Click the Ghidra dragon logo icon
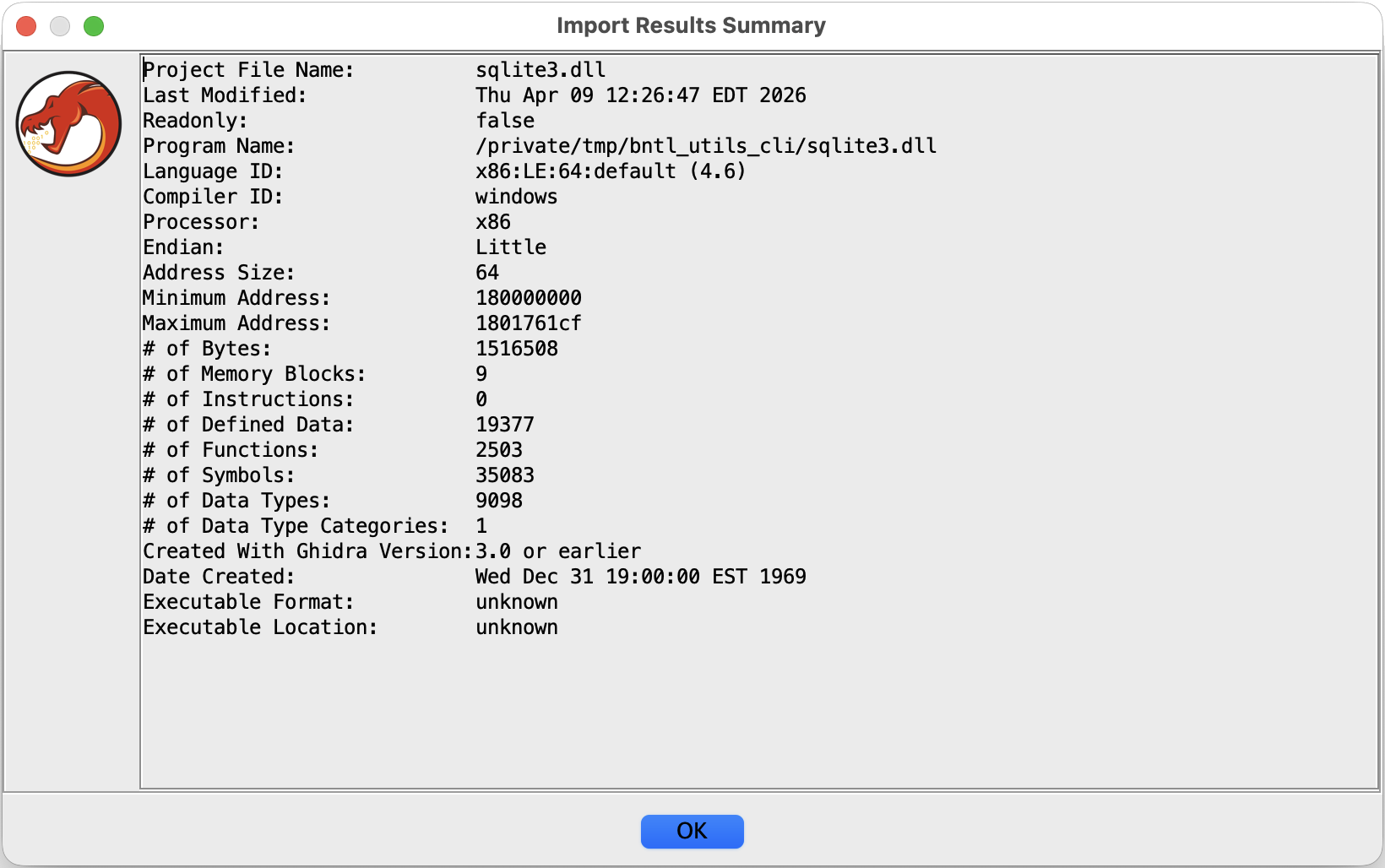This screenshot has width=1385, height=868. coord(68,123)
